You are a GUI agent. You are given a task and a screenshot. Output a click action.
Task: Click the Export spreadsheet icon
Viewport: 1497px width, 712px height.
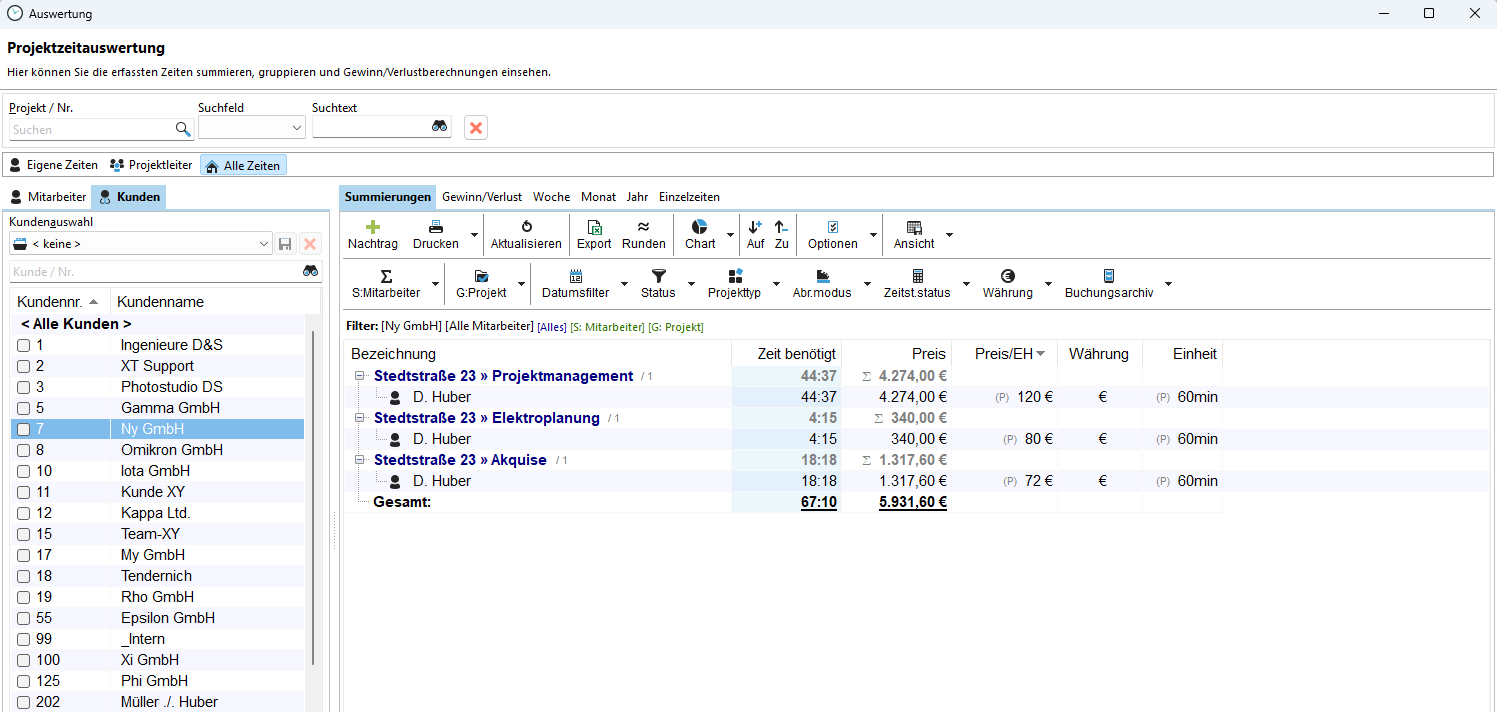tap(594, 227)
